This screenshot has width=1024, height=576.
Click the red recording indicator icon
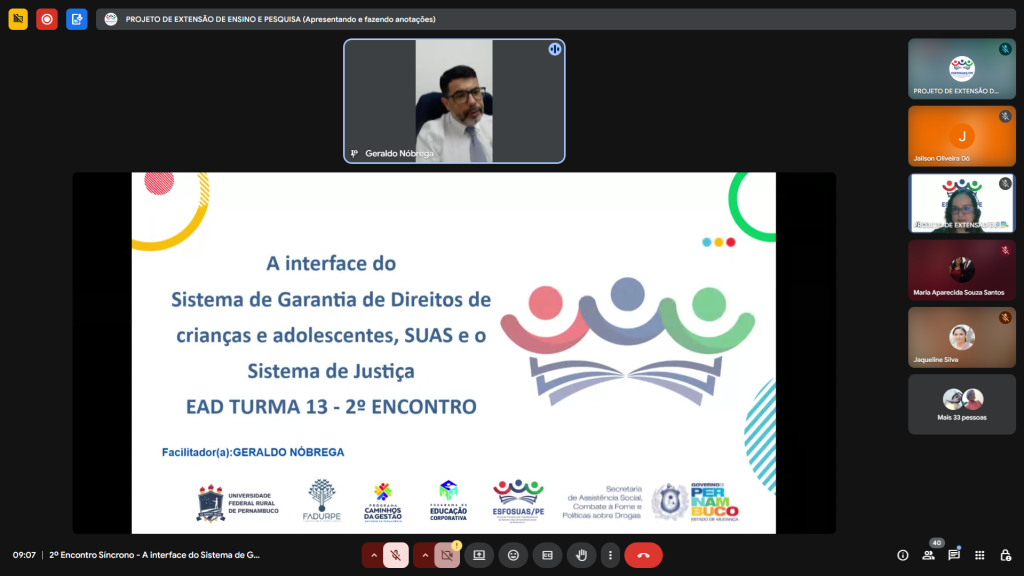point(47,19)
